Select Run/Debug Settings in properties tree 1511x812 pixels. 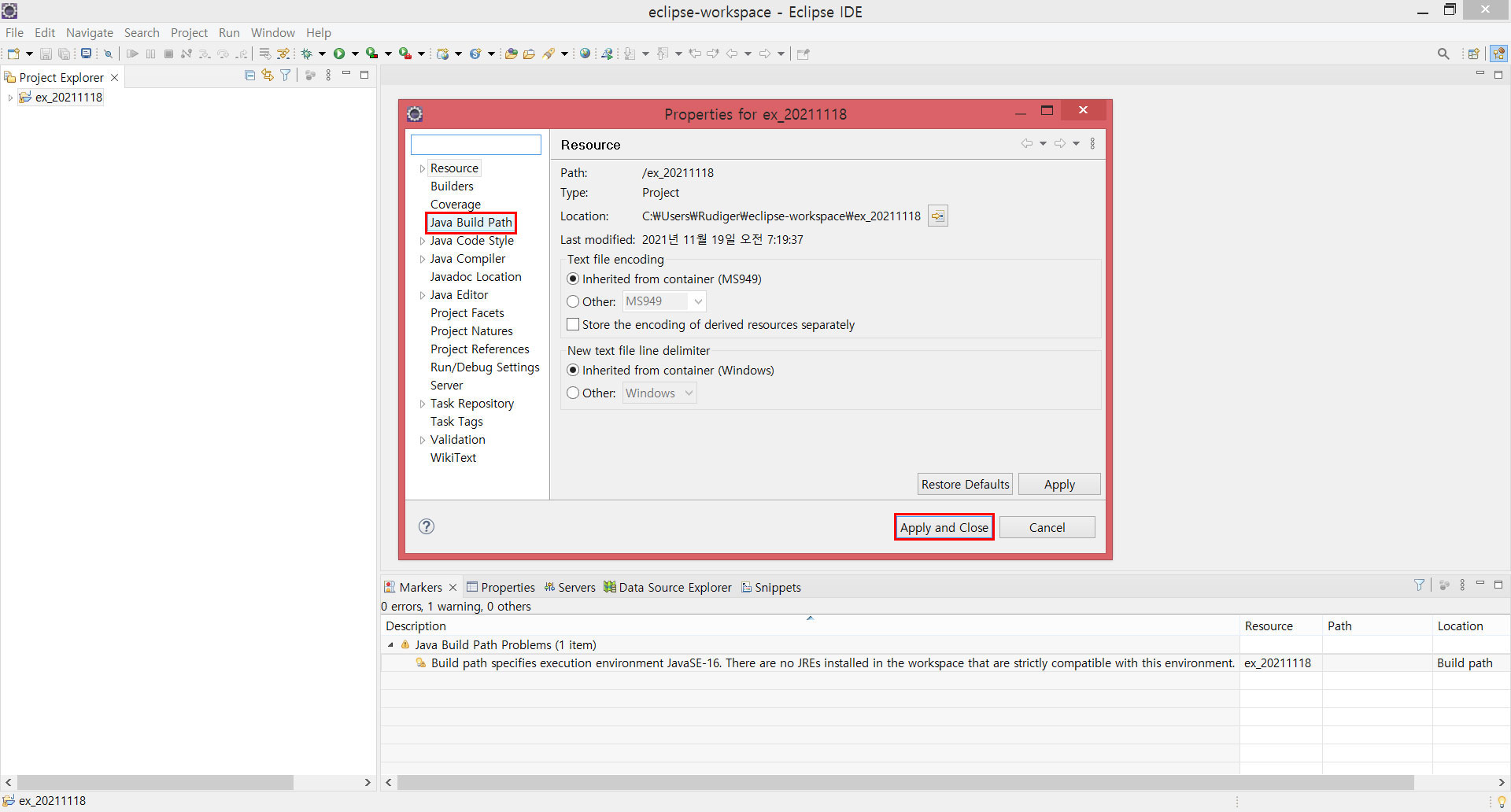485,367
